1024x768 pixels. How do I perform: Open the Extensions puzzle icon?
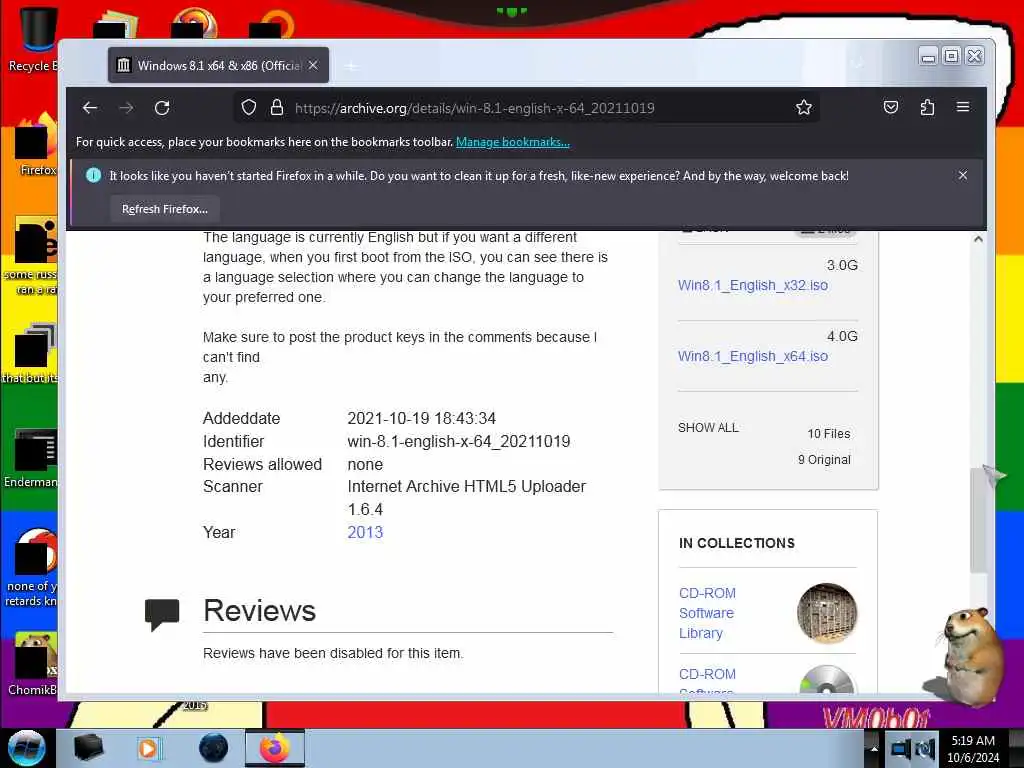[x=927, y=107]
